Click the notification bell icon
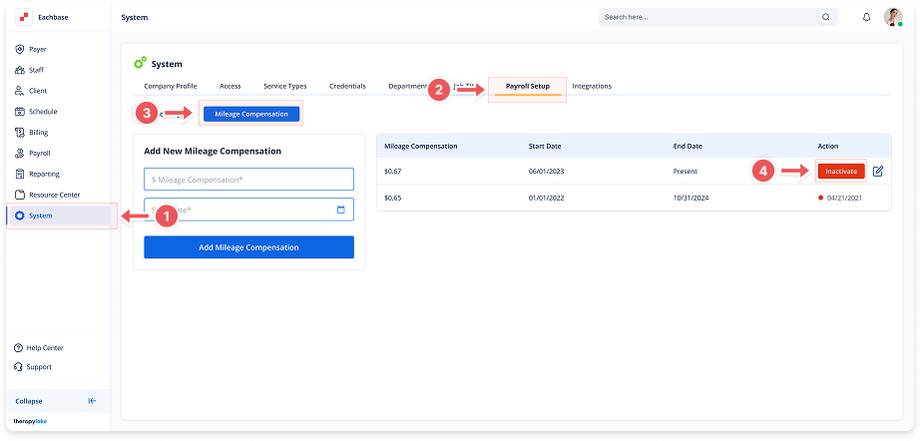Viewport: 920px width, 441px height. click(866, 17)
